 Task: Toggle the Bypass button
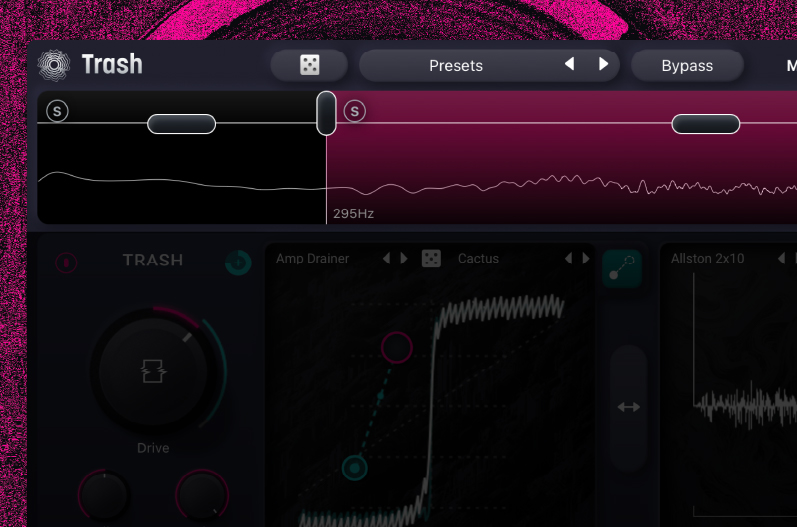(x=687, y=66)
